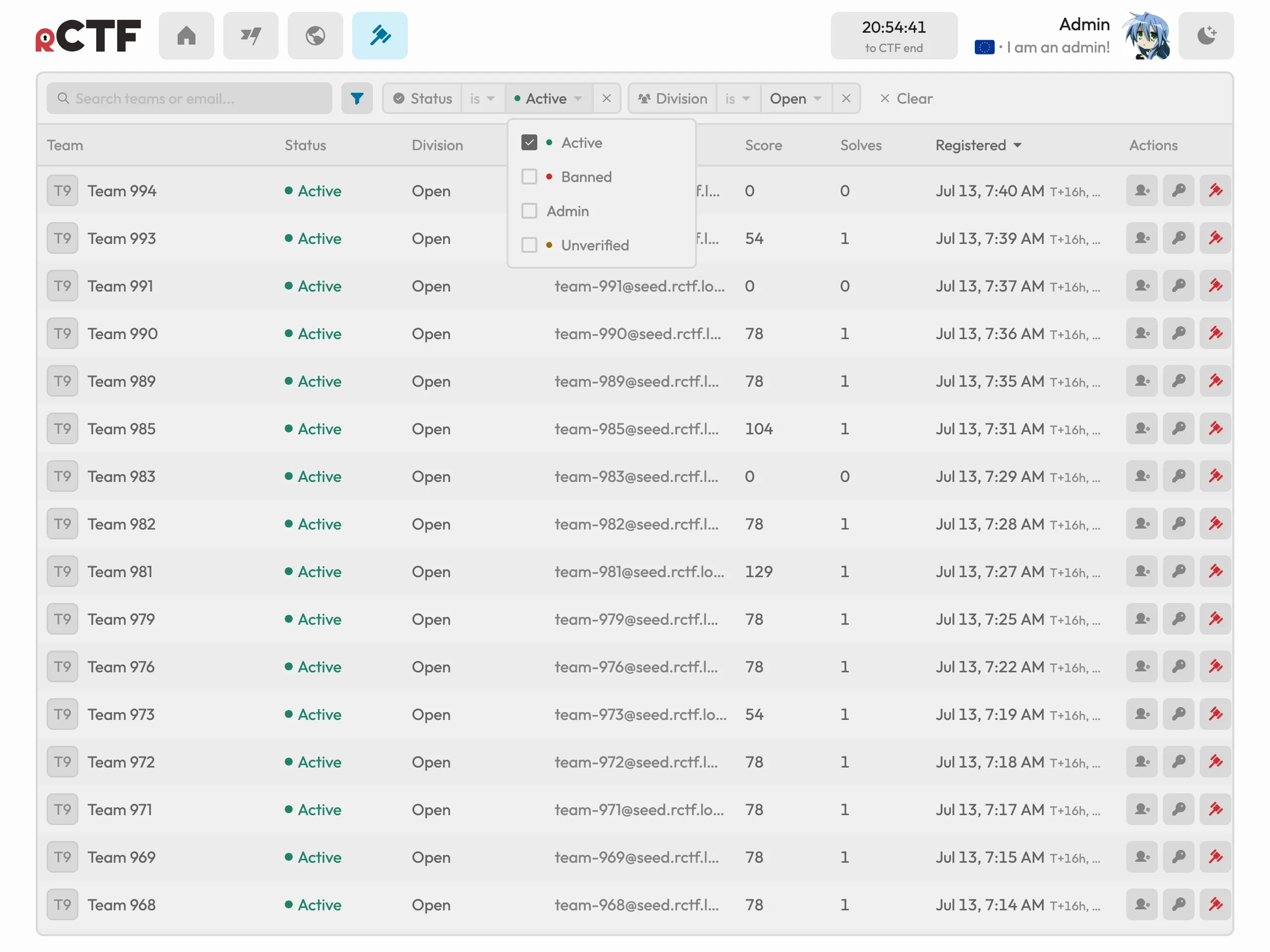Screen dimensions: 1270x952
Task: Open the challenges flag icon
Action: (x=251, y=36)
